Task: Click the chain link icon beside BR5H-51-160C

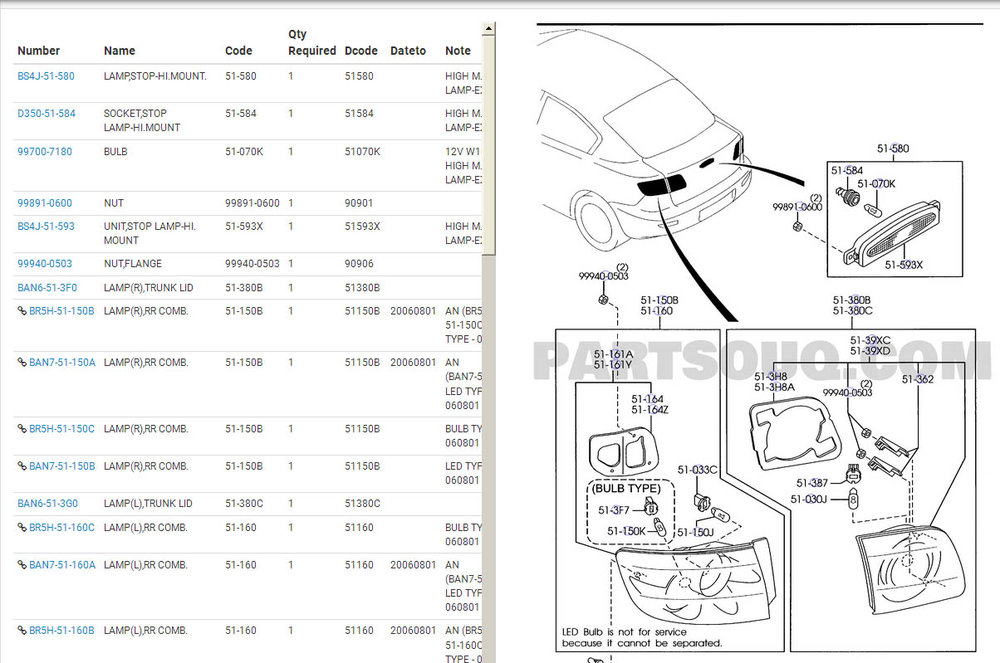Action: (22, 528)
